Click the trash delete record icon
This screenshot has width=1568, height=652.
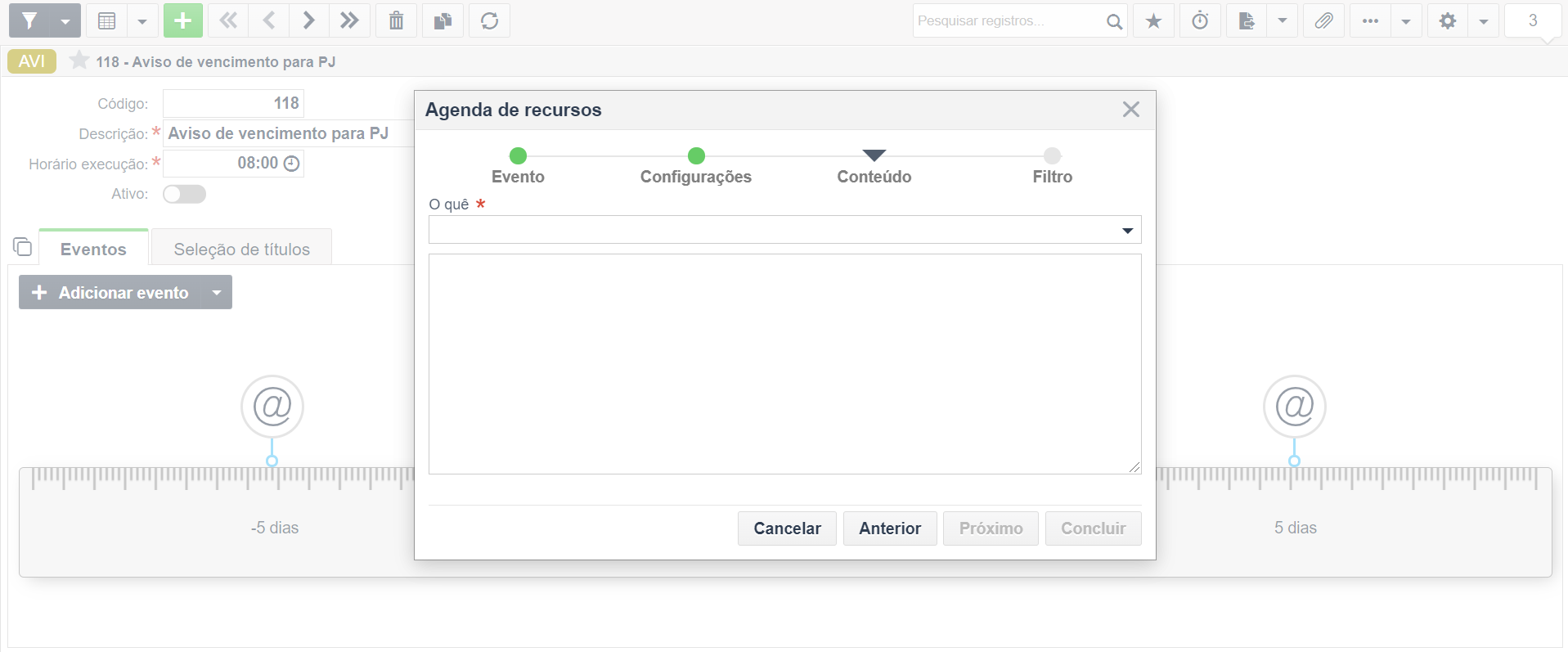pyautogui.click(x=396, y=20)
